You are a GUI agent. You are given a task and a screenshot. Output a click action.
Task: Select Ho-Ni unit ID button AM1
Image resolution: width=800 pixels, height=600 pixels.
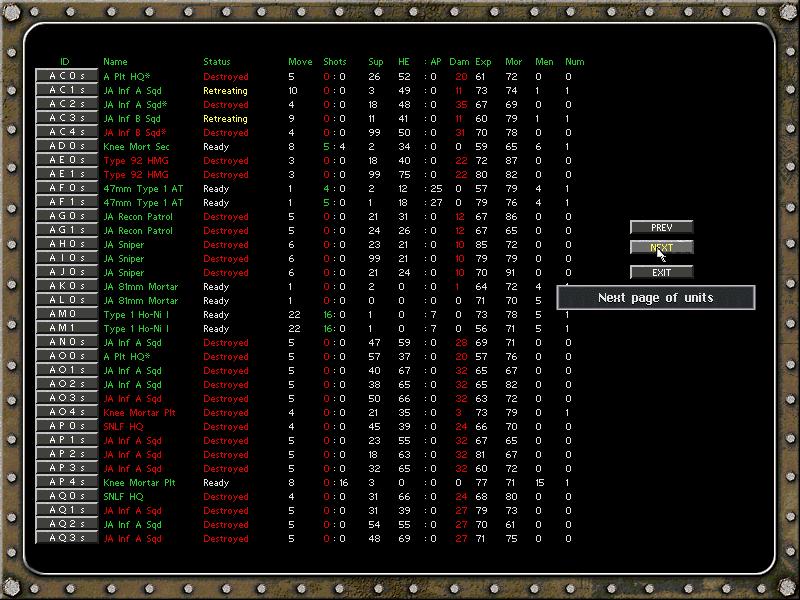tap(67, 328)
